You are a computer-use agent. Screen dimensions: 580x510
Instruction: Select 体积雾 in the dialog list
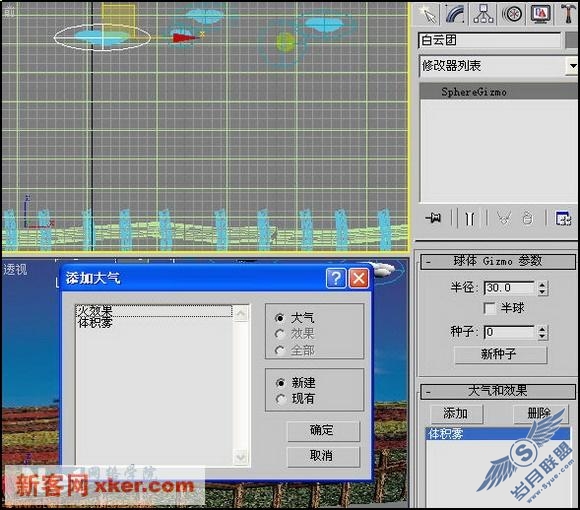tap(95, 323)
